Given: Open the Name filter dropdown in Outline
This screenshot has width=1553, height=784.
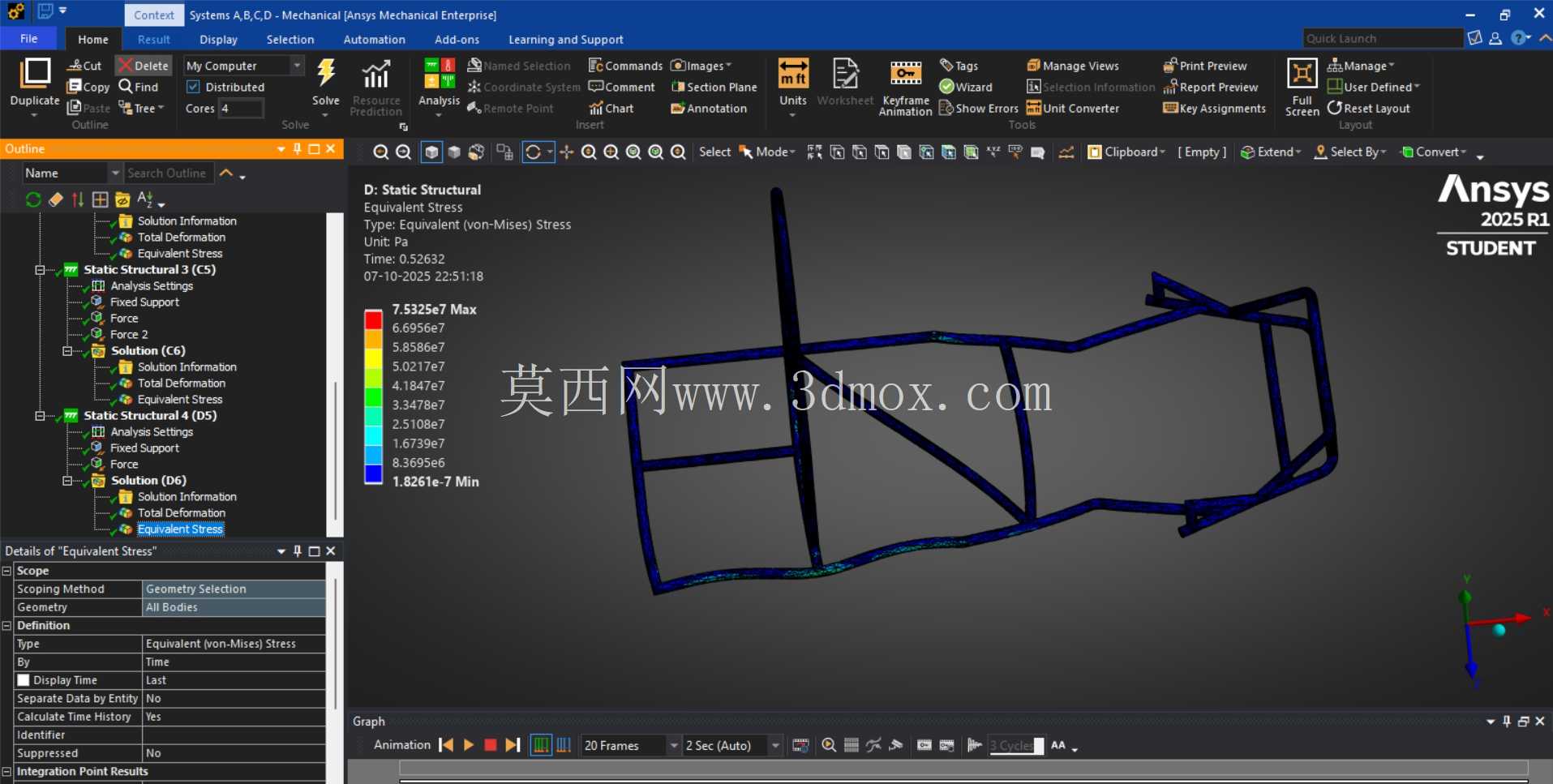Looking at the screenshot, I should pyautogui.click(x=115, y=173).
